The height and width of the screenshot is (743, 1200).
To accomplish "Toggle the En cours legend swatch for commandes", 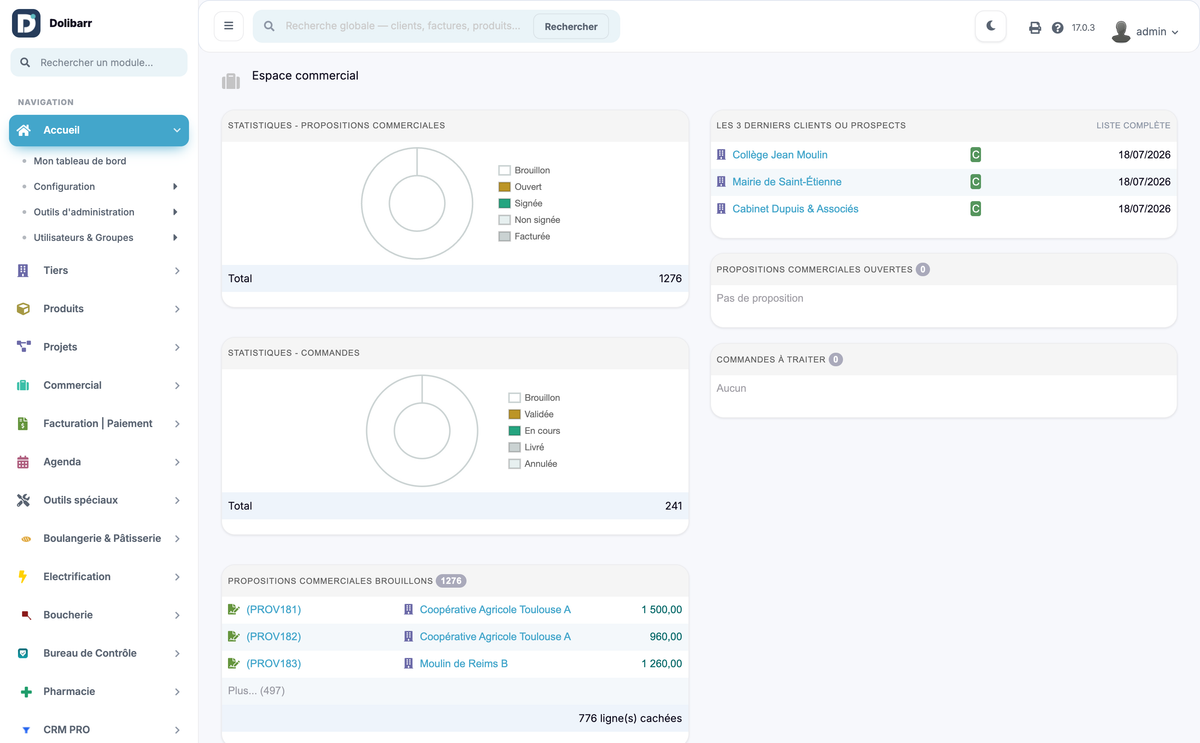I will click(514, 431).
